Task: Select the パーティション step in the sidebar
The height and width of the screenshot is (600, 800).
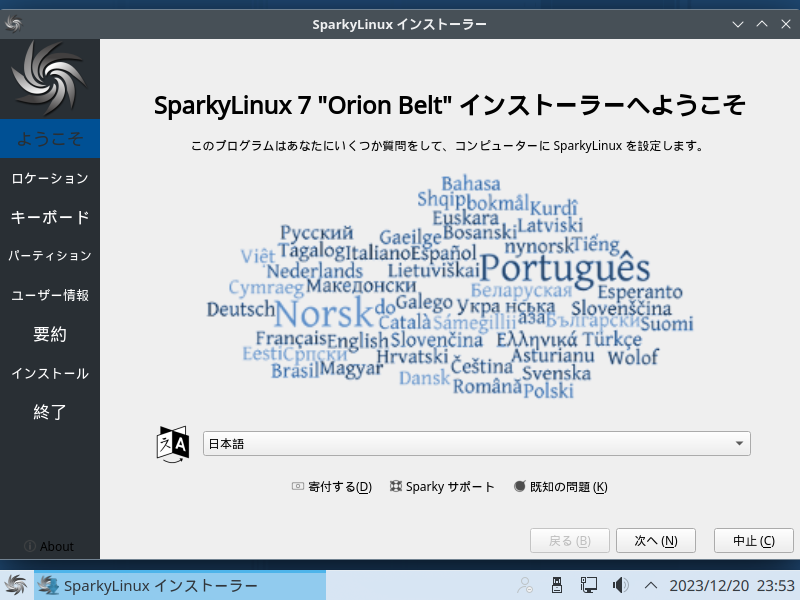Action: pos(49,256)
